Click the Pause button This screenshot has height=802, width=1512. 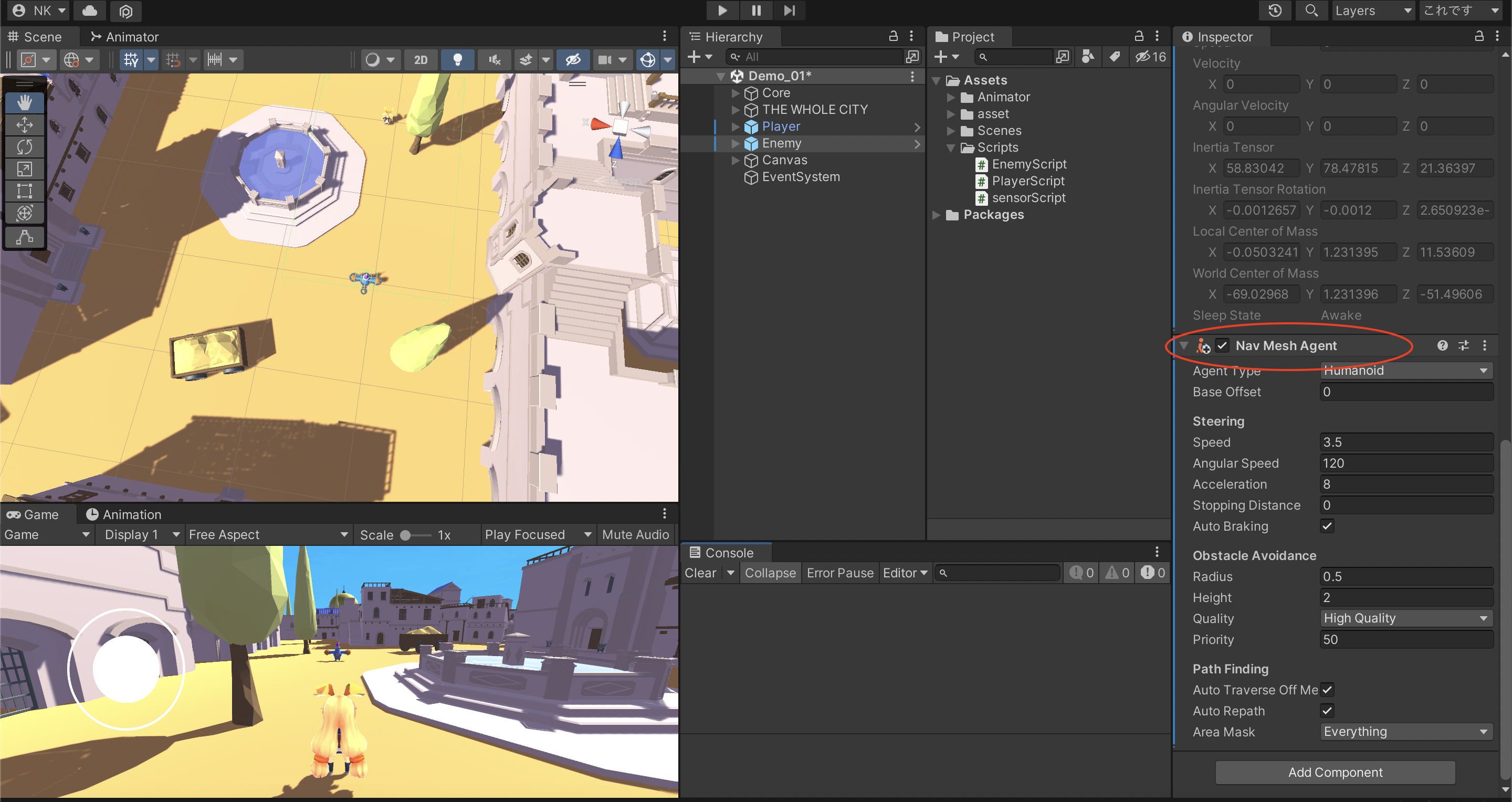[756, 10]
